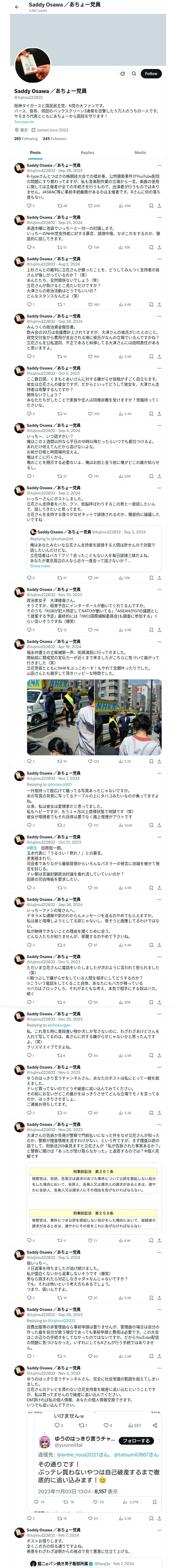This screenshot has height=1568, width=176.
Task: Open more options on Dec 5, 2023 post
Action: [x=160, y=957]
